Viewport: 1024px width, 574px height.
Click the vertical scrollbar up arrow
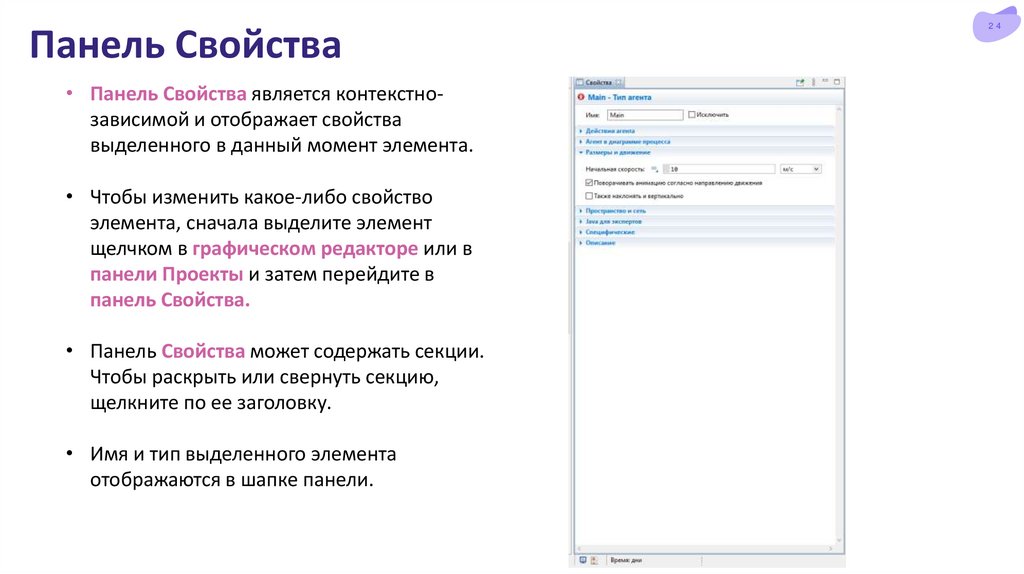click(839, 109)
